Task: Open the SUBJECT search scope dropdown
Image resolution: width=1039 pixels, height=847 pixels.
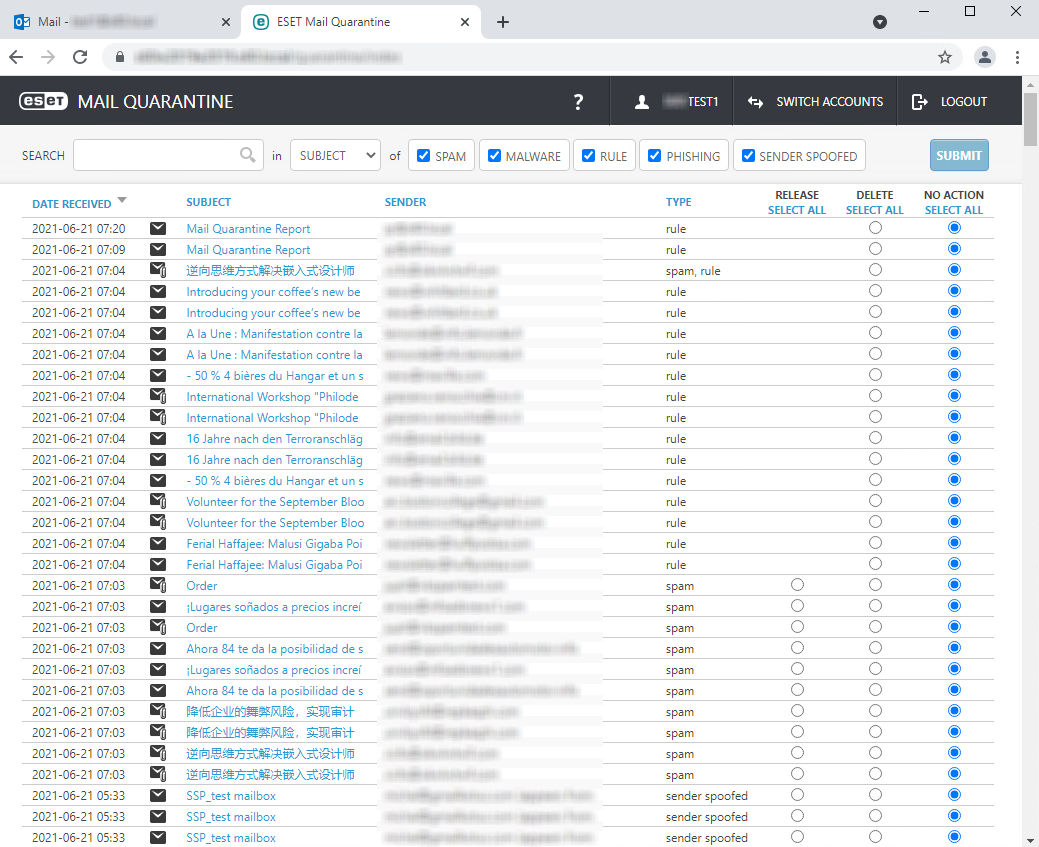Action: 335,155
